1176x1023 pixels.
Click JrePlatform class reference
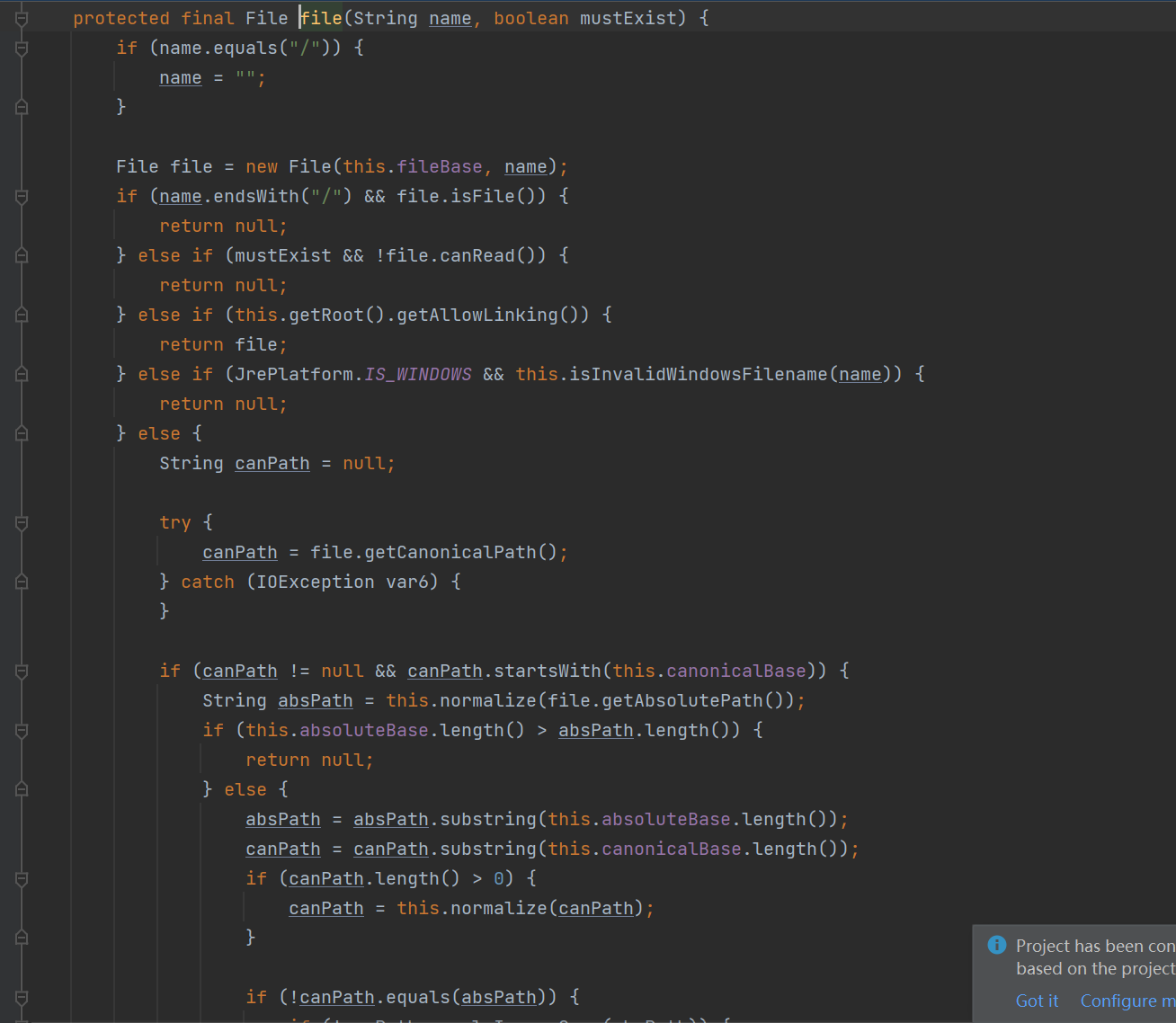[x=294, y=374]
